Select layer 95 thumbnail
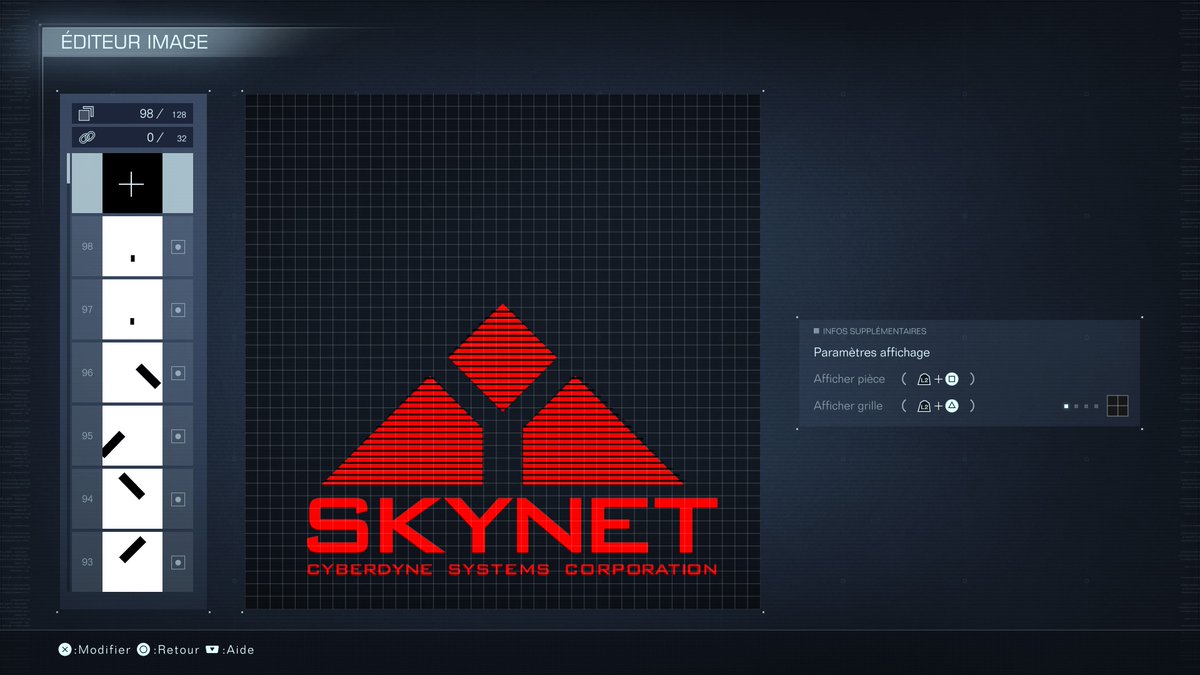 132,436
